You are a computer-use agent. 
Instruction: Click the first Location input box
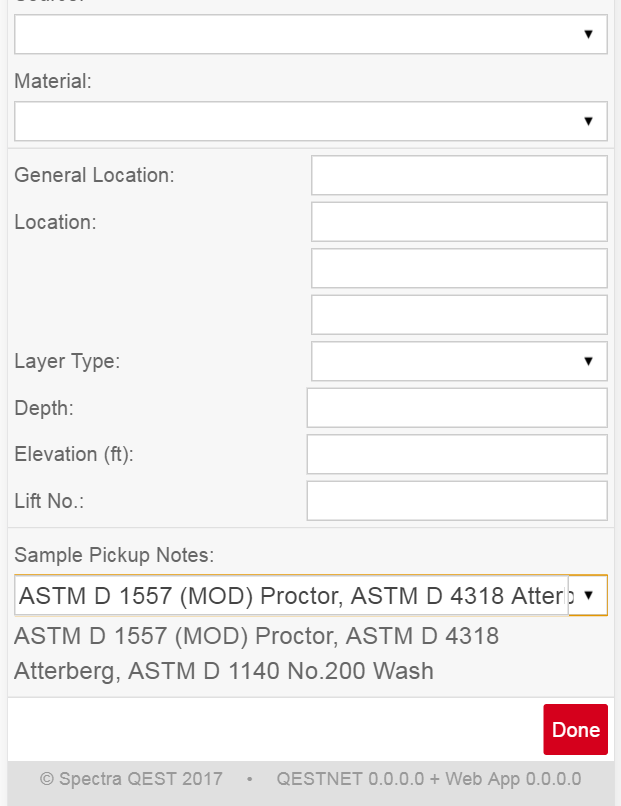point(459,222)
